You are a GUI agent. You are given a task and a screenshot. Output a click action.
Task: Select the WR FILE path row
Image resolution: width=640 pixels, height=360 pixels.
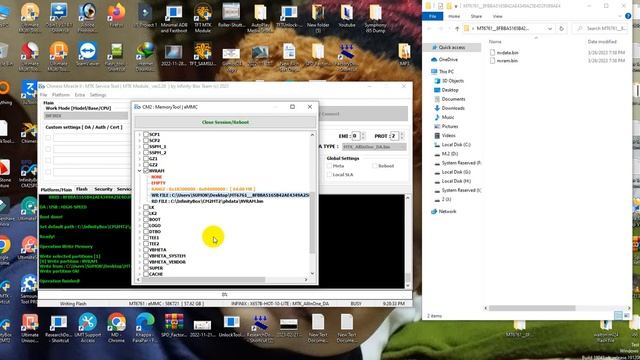click(230, 195)
